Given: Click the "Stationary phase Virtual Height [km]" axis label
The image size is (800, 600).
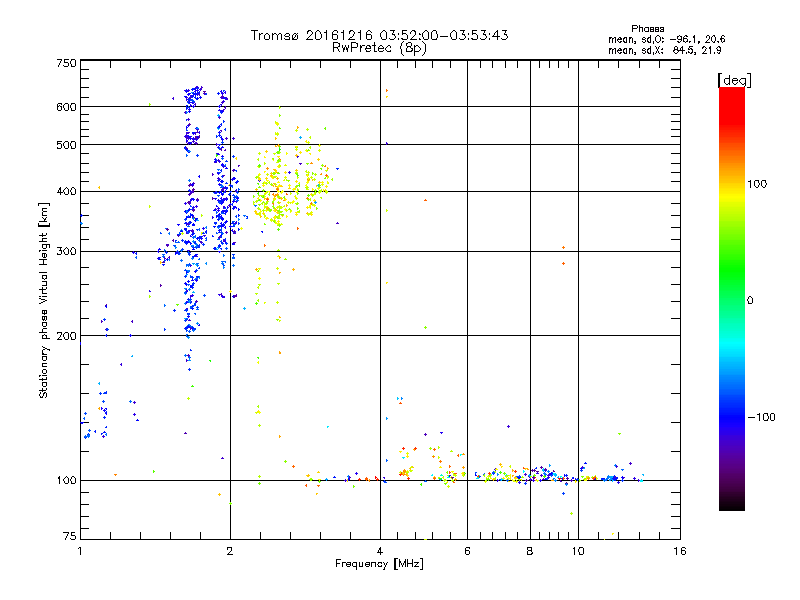Looking at the screenshot, I should pyautogui.click(x=44, y=301).
